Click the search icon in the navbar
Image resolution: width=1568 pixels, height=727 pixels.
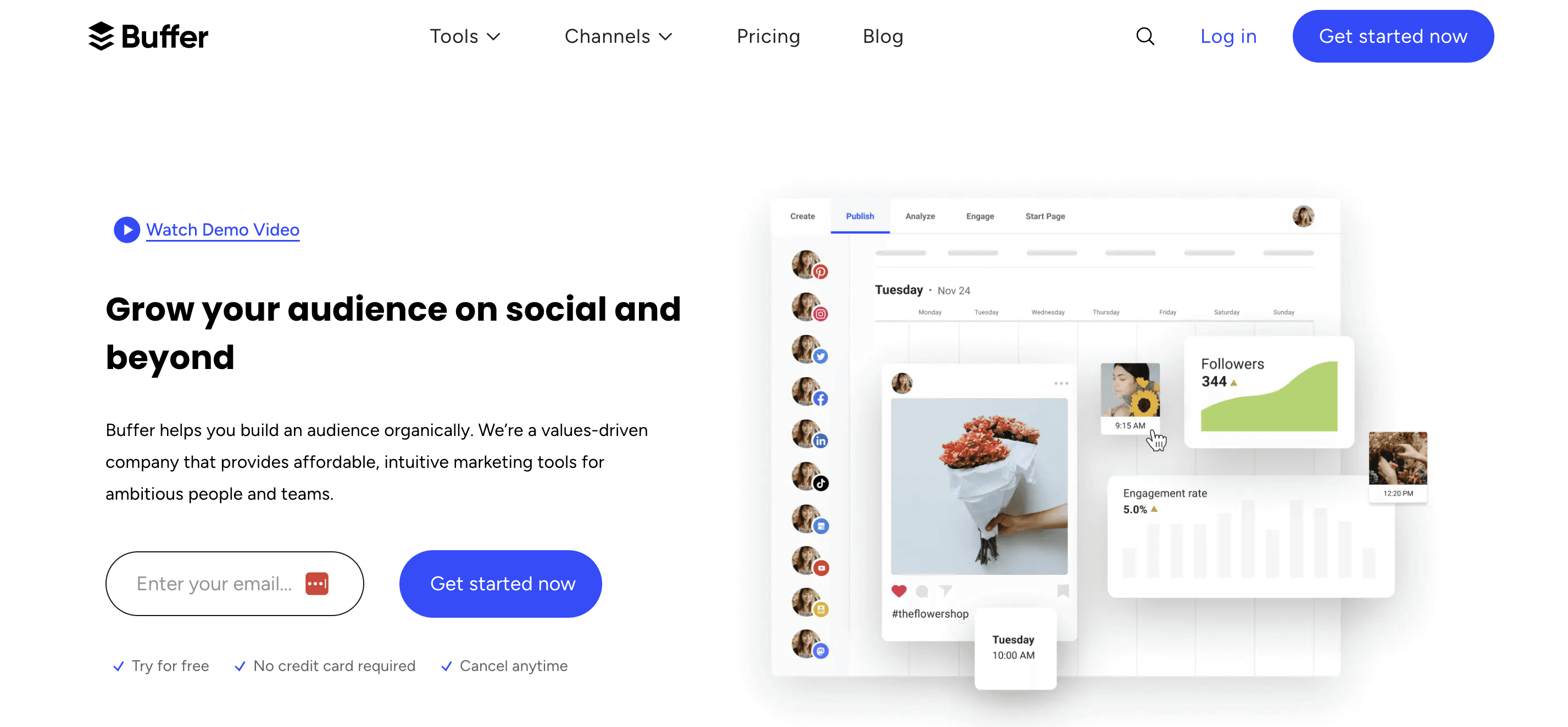[x=1147, y=36]
